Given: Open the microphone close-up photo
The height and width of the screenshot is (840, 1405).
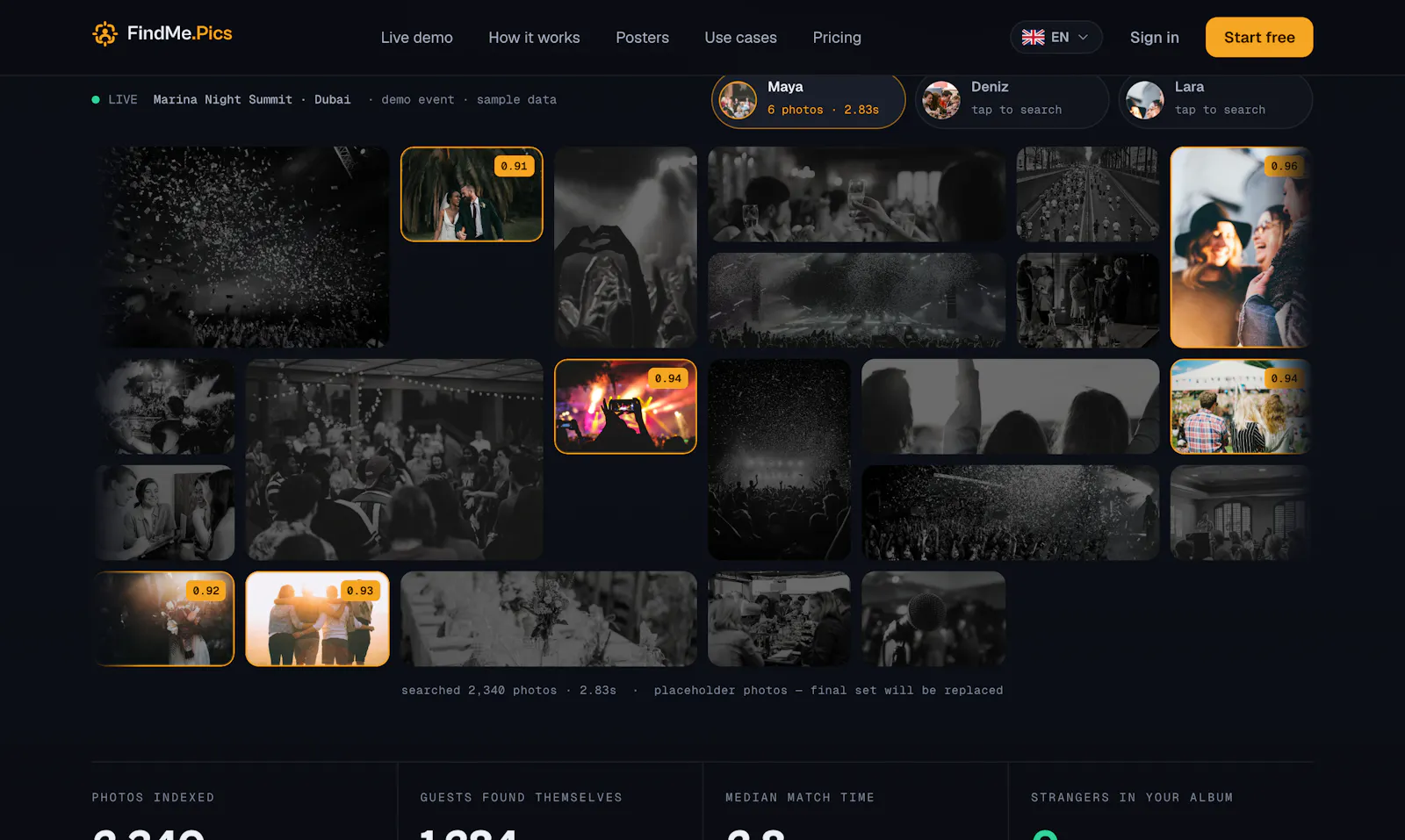Looking at the screenshot, I should pyautogui.click(x=933, y=619).
